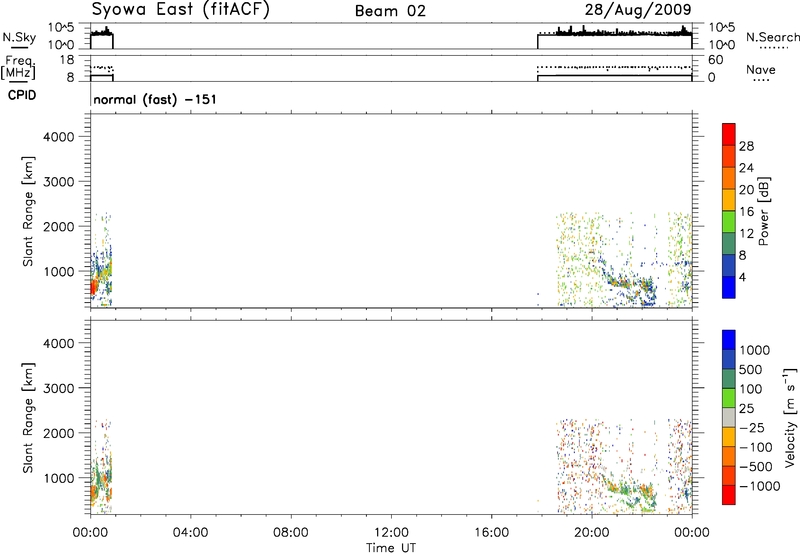Click the light green Power segment between 12 and 16
Screen dimensions: 800x554
tap(729, 222)
